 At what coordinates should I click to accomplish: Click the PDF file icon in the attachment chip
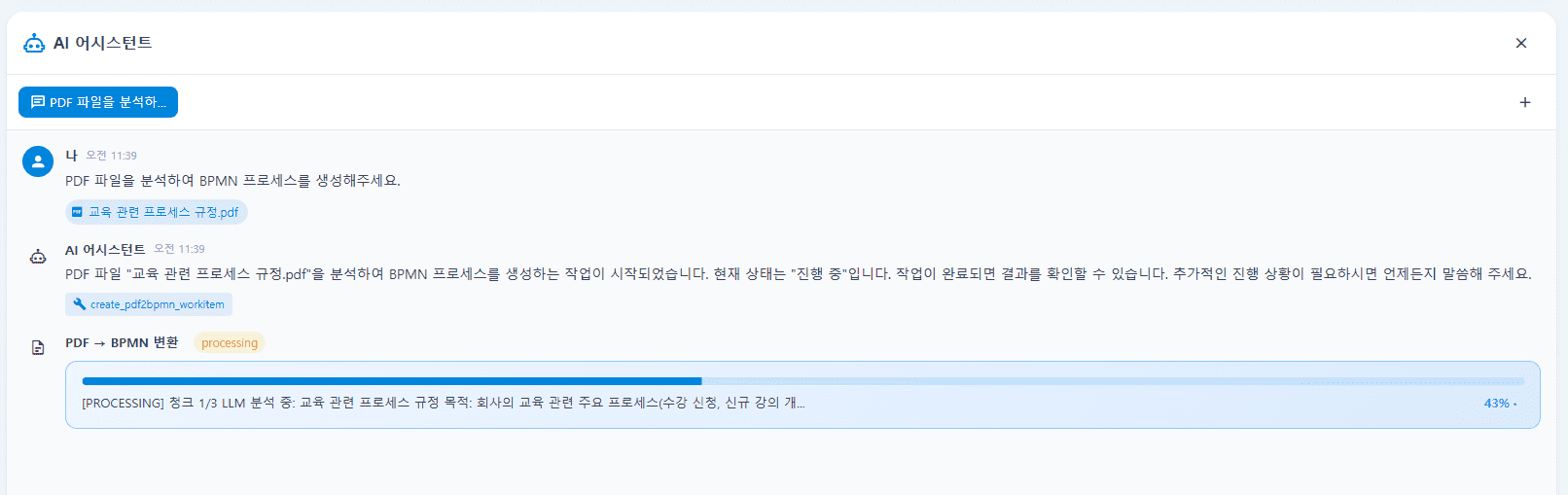(77, 212)
